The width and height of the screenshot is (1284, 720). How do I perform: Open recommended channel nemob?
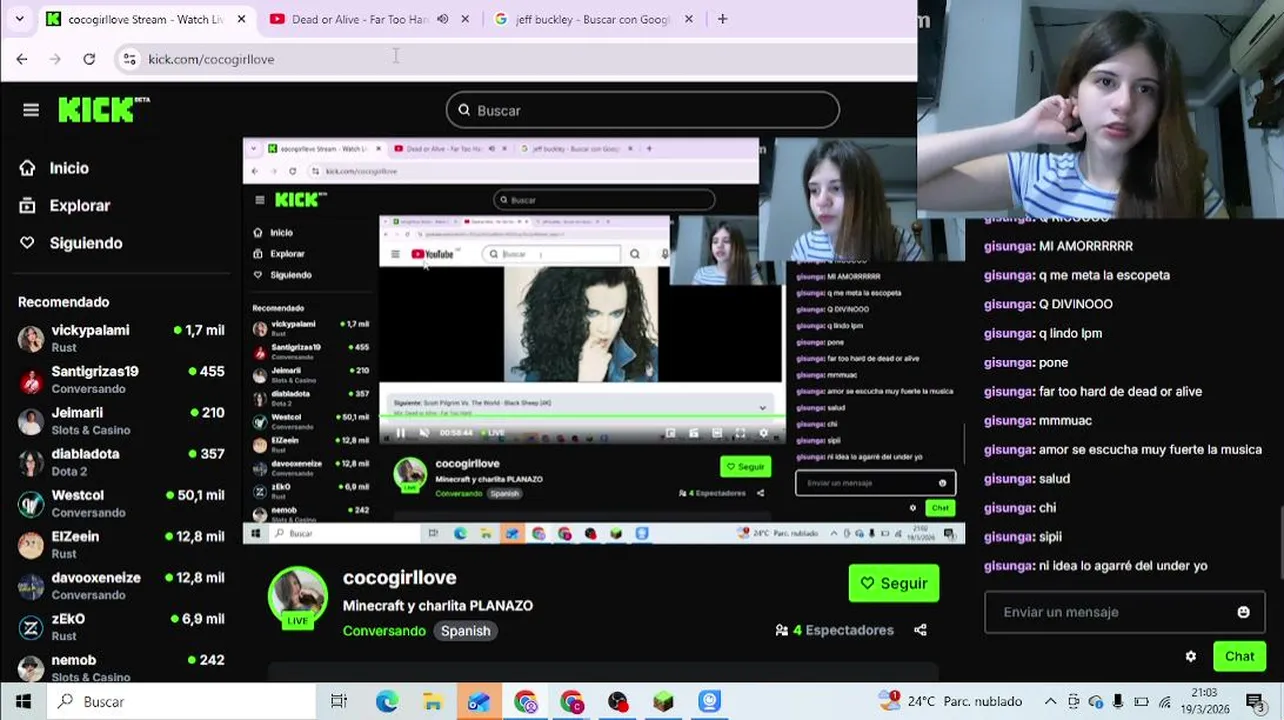click(121, 667)
